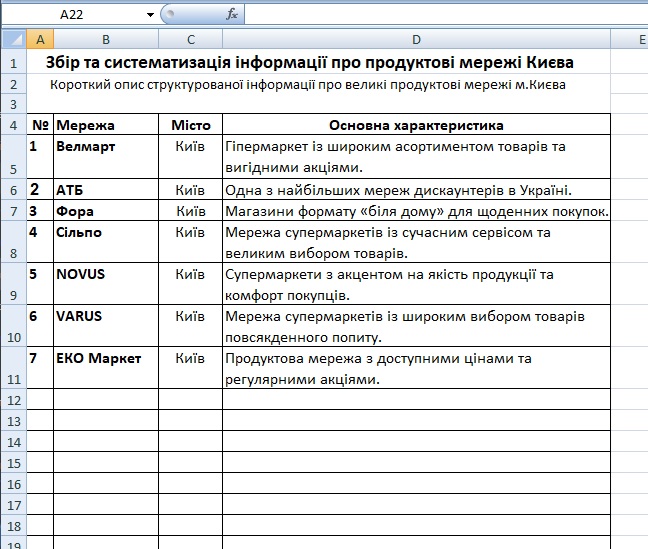Viewport: 648px width, 549px height.
Task: Select row 3 header
Action: [14, 104]
